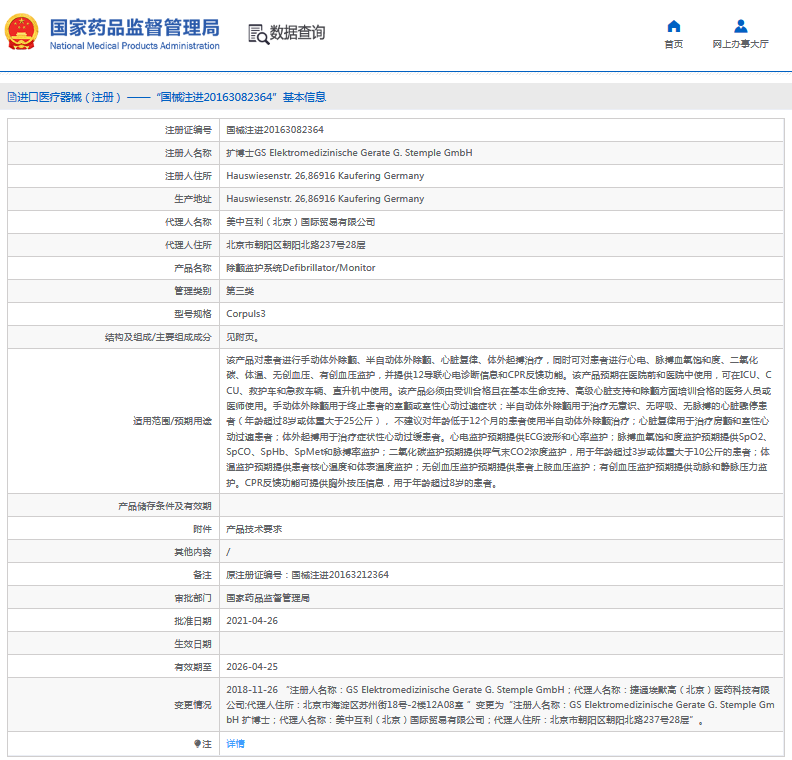Screen dimensions: 792x760
Task: Click 适用范围/预期用途 label
Action: (x=172, y=421)
